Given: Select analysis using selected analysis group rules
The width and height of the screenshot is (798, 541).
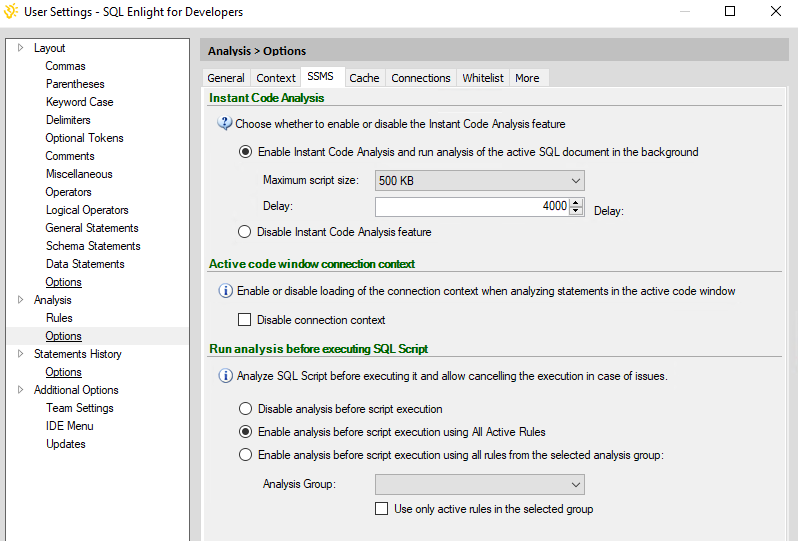Looking at the screenshot, I should (245, 454).
